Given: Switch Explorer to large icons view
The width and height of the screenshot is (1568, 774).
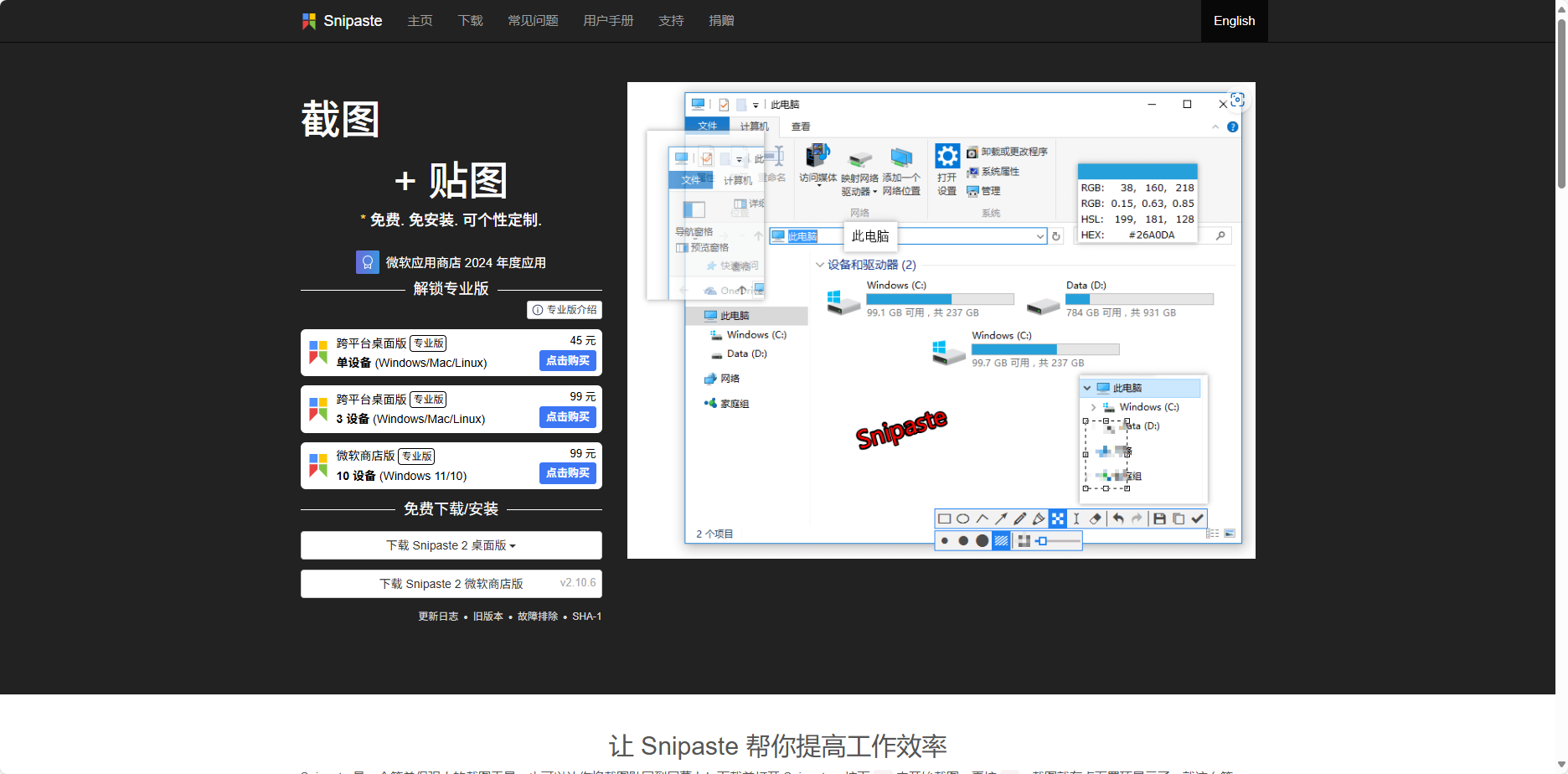Looking at the screenshot, I should 1230,534.
